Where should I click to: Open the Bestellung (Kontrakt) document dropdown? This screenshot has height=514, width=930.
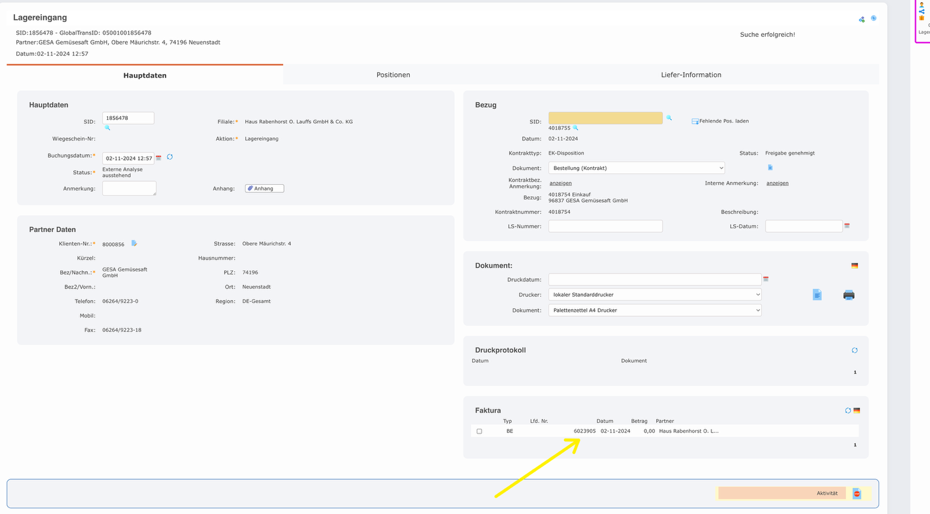(636, 168)
